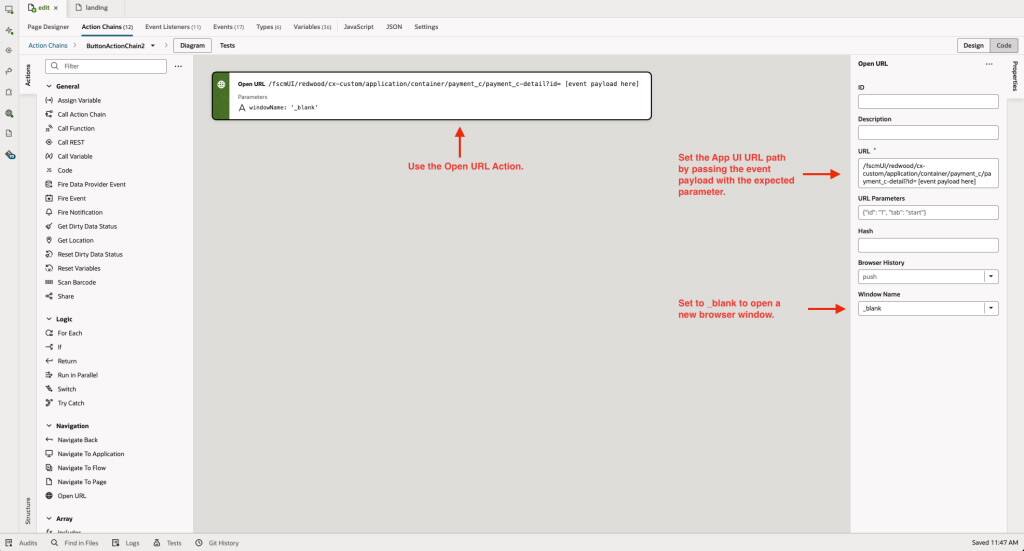Click the Reset Dirty Data Status icon
The height and width of the screenshot is (551, 1024).
click(49, 255)
